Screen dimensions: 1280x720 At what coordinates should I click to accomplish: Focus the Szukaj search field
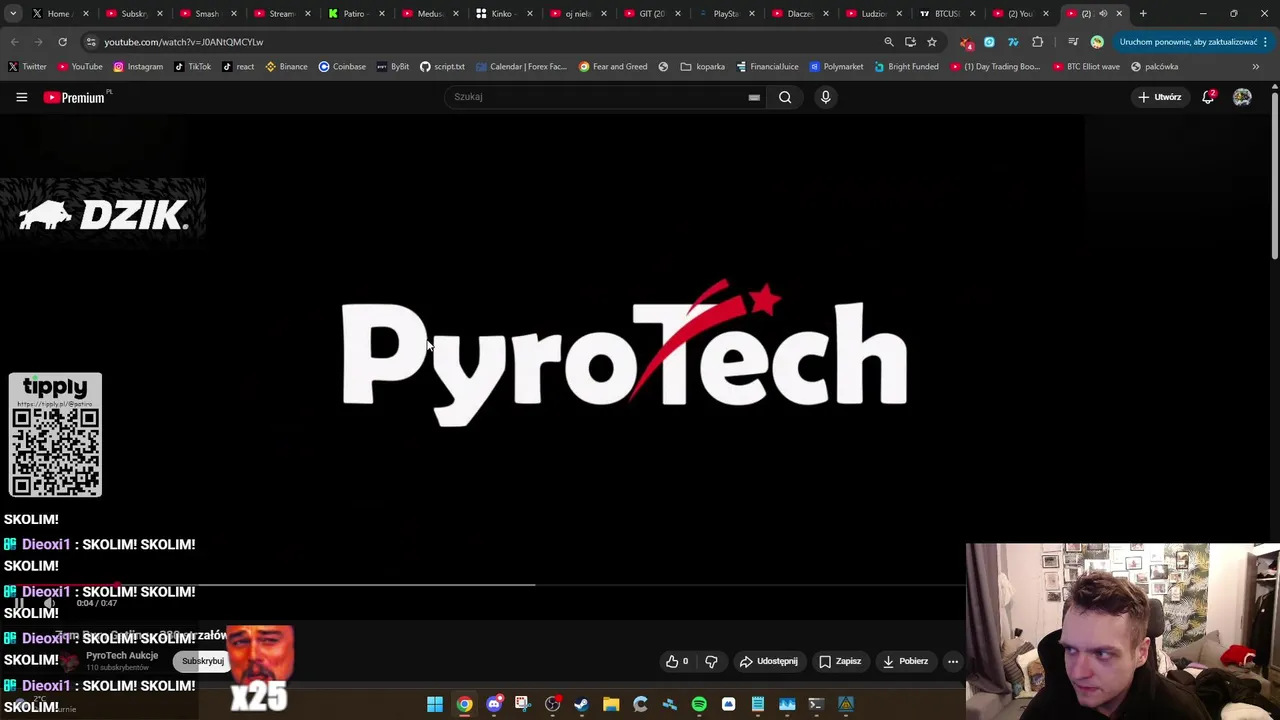(x=595, y=97)
